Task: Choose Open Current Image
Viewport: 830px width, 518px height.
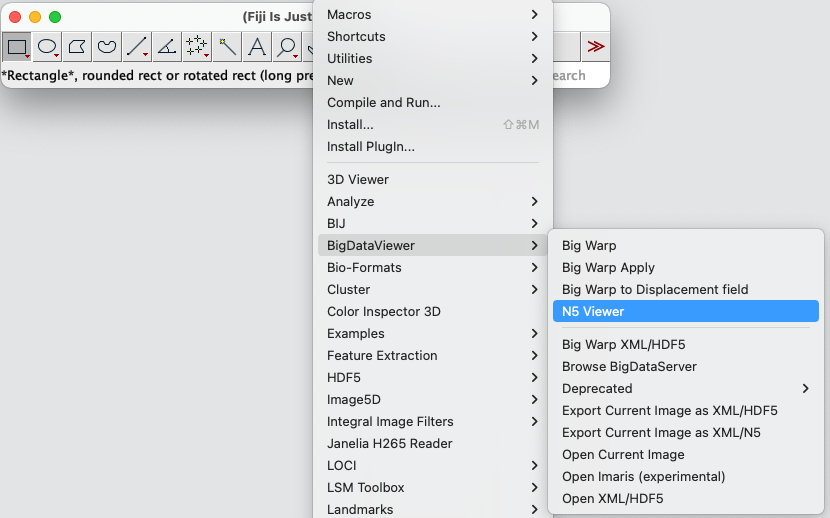Action: coord(685,455)
